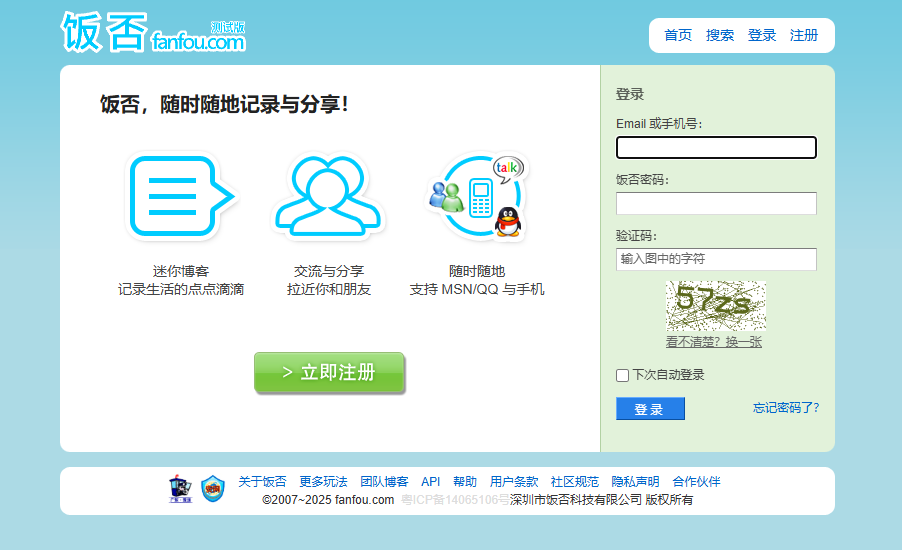Click the 粤ICP备14065106号 link
902x550 pixels.
tap(455, 499)
